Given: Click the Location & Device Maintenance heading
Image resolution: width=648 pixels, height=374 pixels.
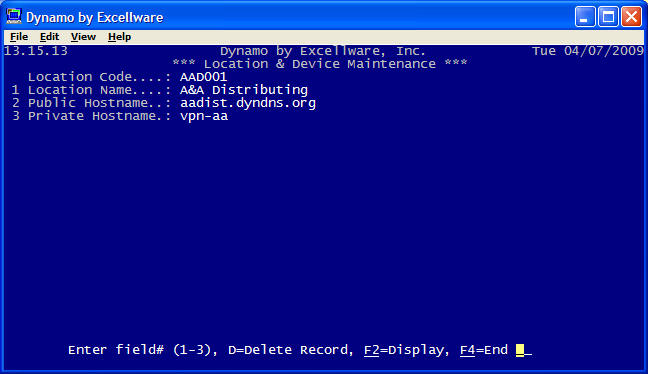Looking at the screenshot, I should (319, 64).
